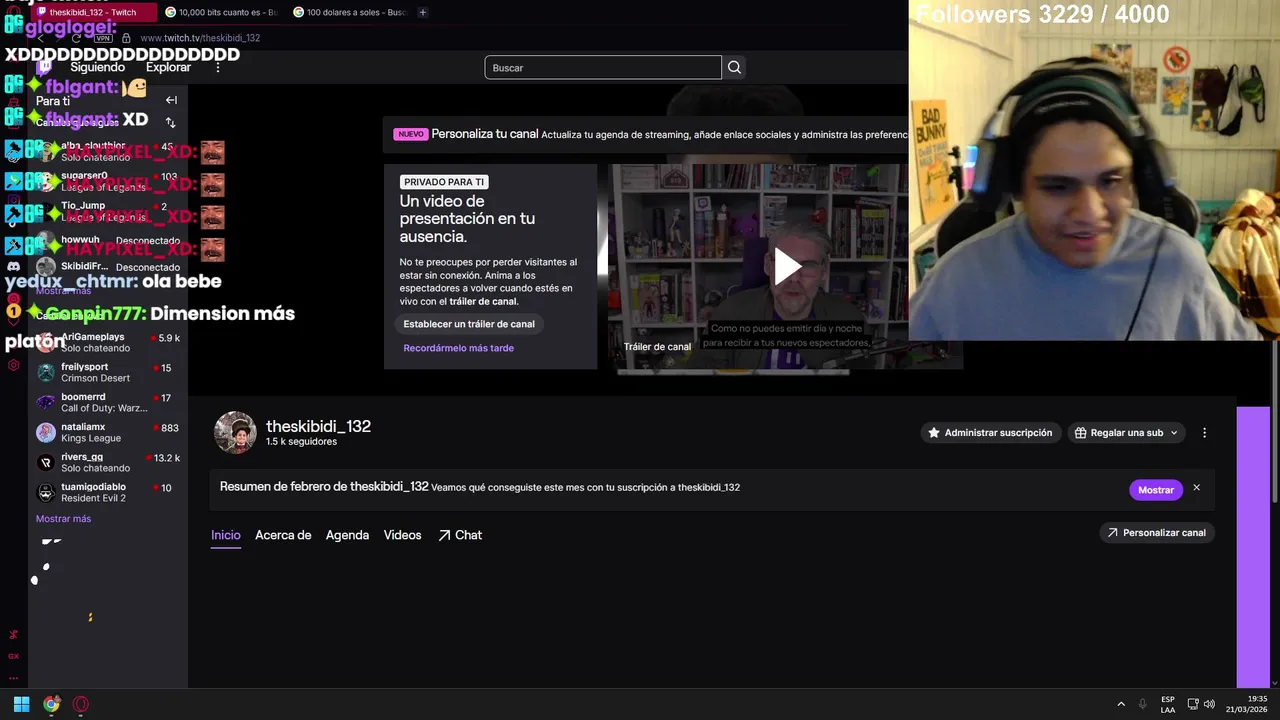Click the search magnifier icon
Screen dimensions: 1280x720
coord(734,67)
